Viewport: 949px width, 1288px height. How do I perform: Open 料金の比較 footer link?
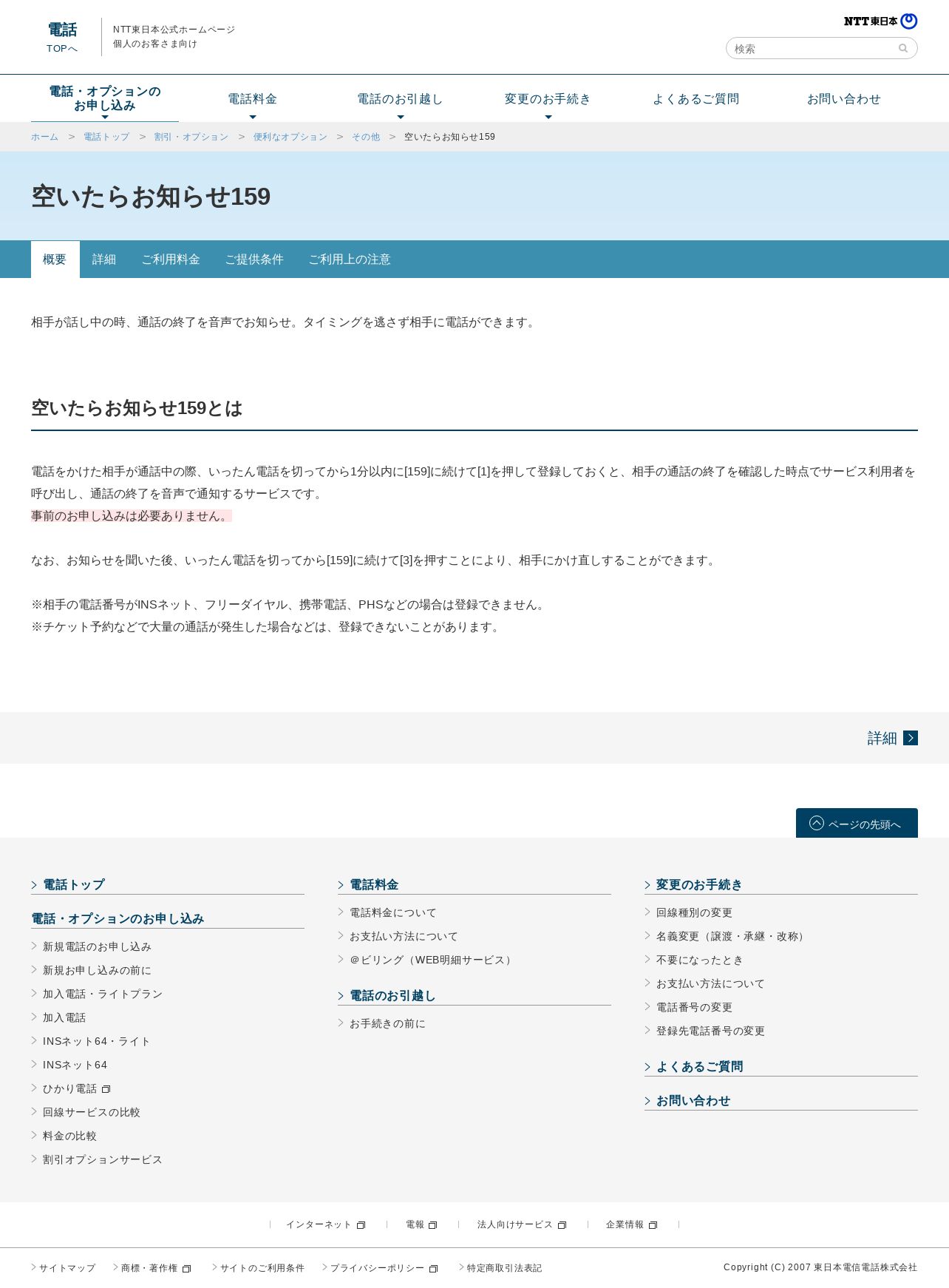[x=69, y=1136]
